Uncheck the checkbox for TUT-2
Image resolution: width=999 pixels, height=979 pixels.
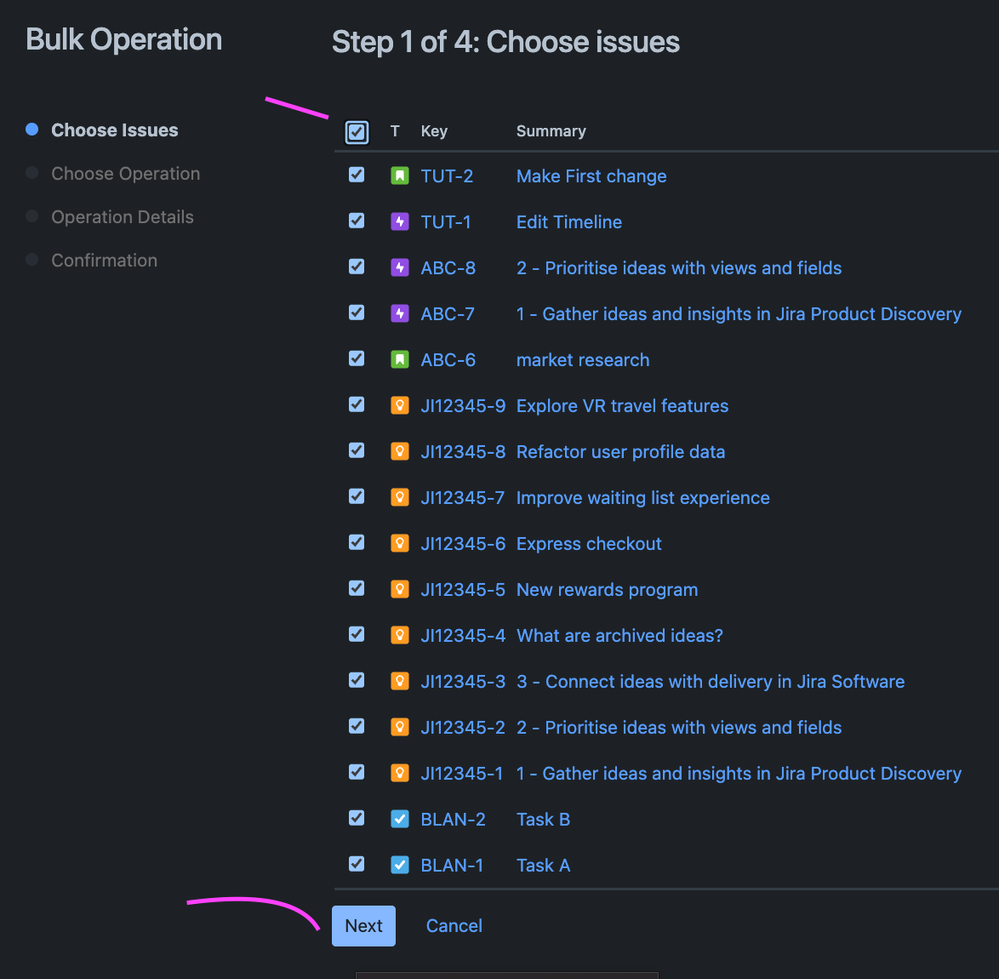click(356, 174)
